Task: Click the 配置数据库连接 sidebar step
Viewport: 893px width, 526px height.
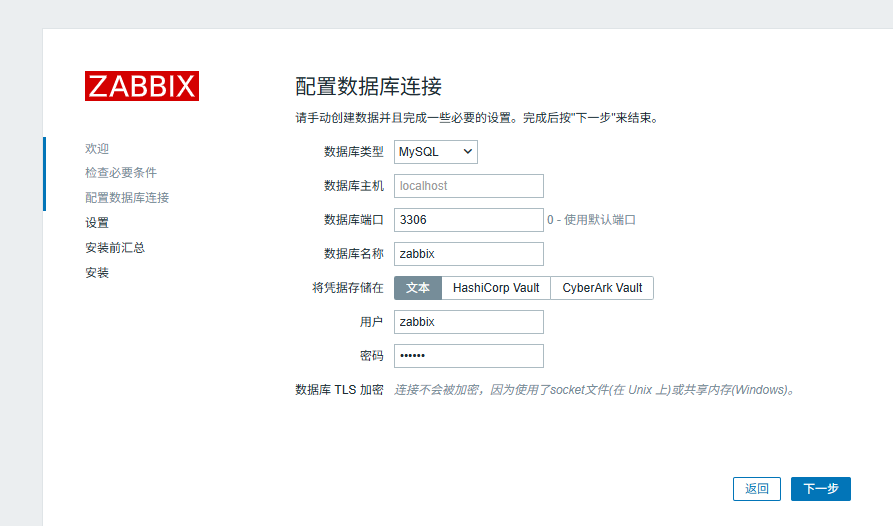Action: (127, 198)
